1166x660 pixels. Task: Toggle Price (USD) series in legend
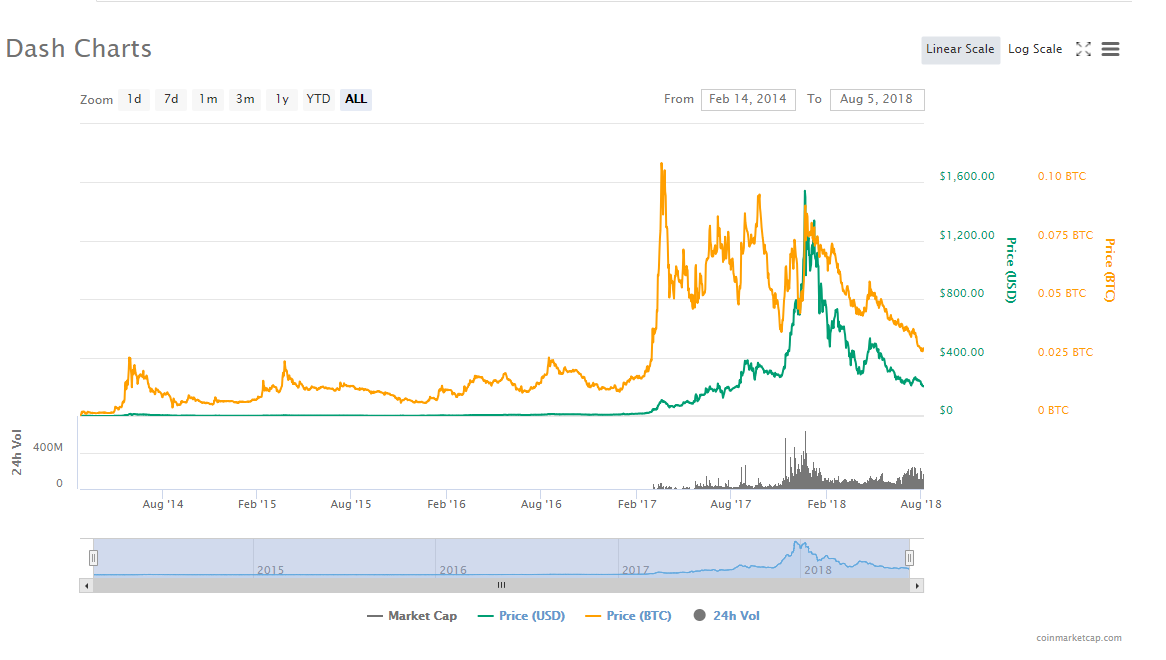pyautogui.click(x=521, y=615)
